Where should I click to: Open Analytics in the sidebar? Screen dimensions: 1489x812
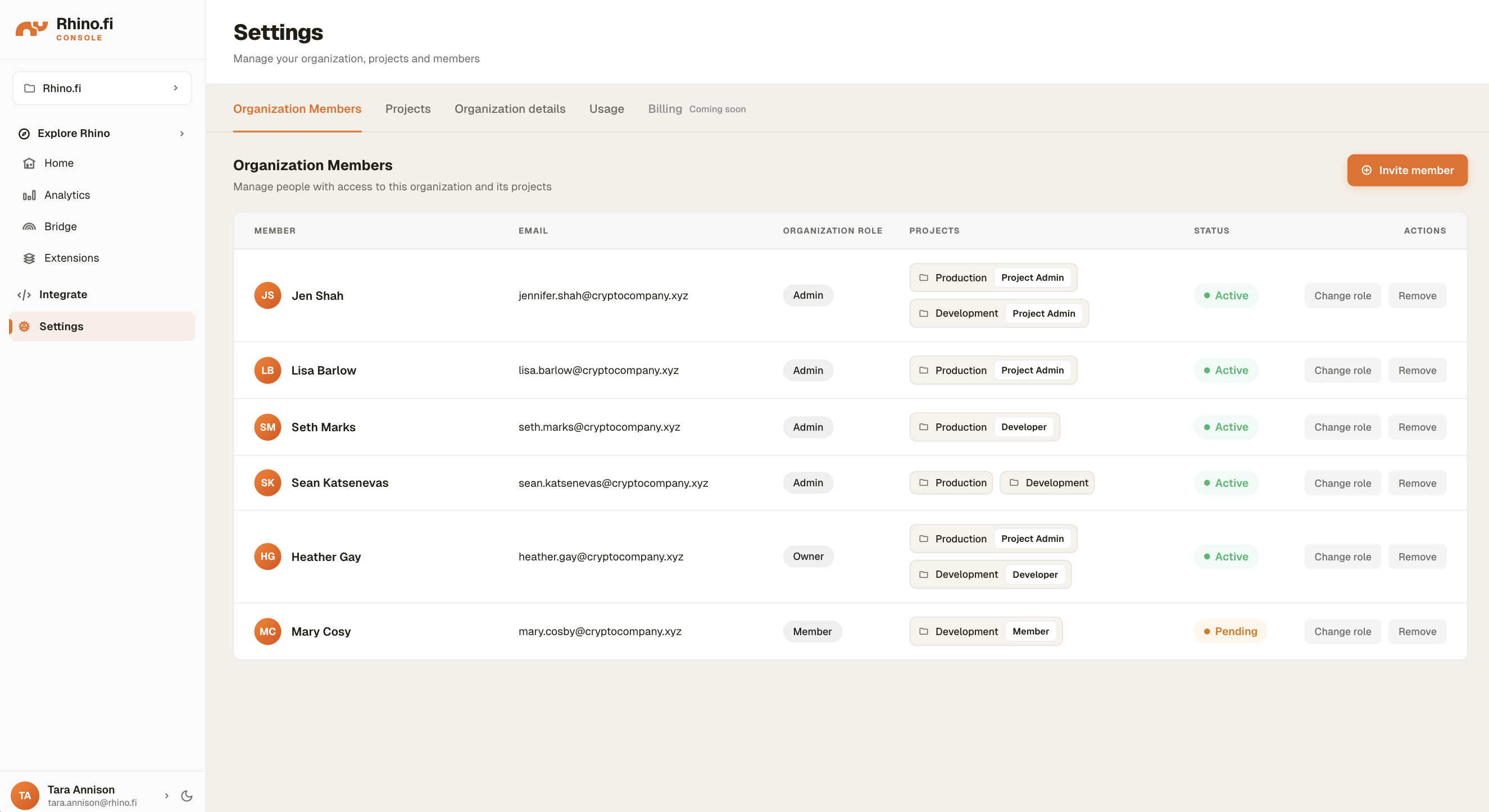[x=102, y=195]
